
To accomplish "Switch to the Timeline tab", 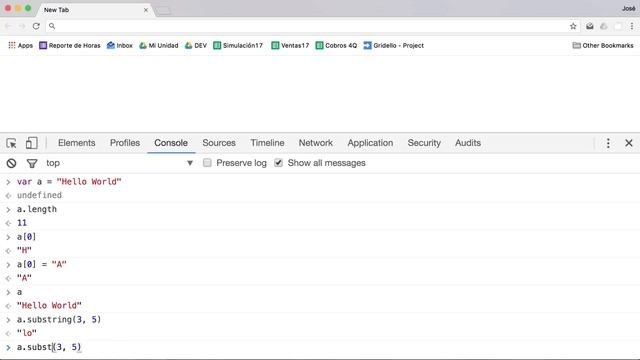I will [267, 143].
